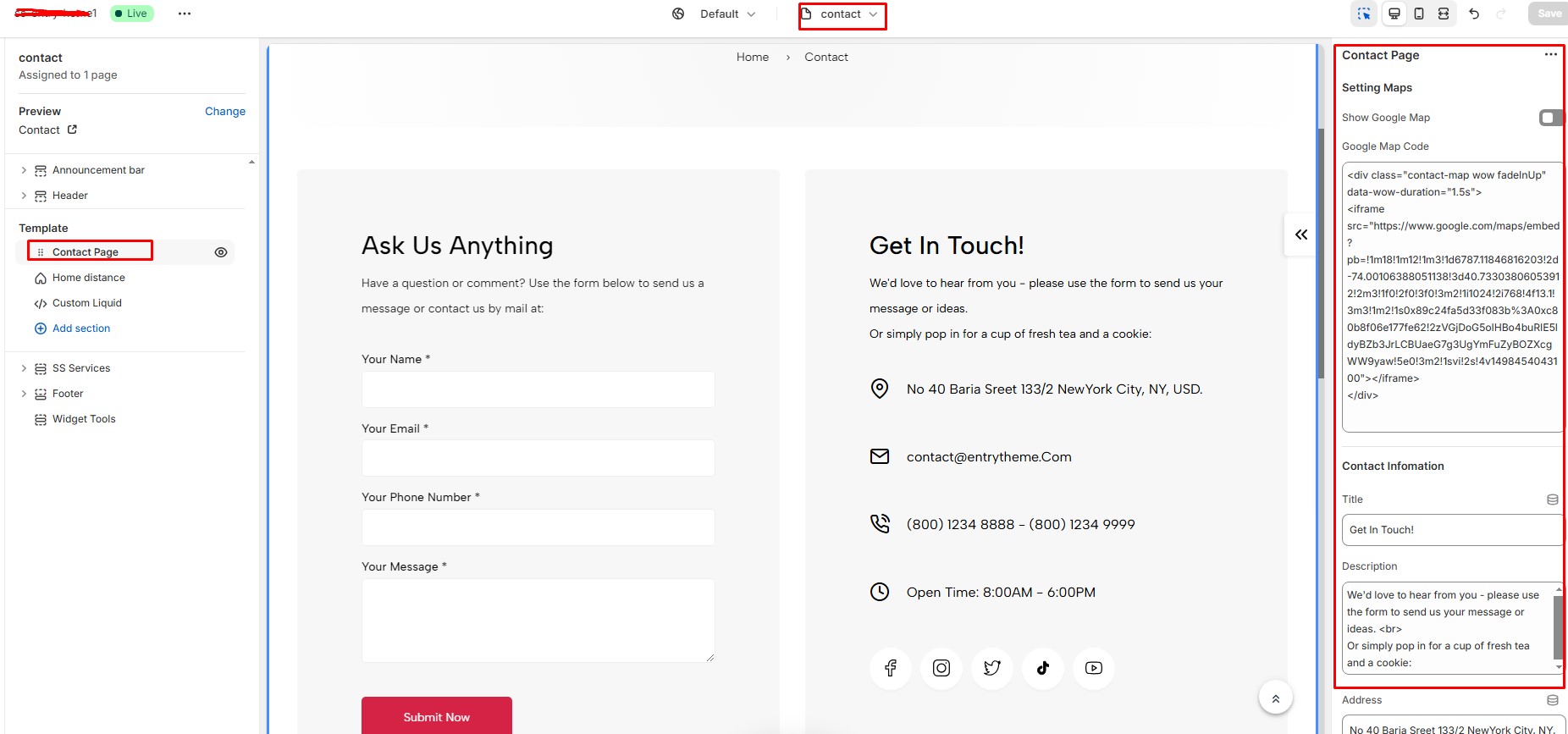The height and width of the screenshot is (734, 1568).
Task: Select the Home distance section
Action: click(88, 278)
